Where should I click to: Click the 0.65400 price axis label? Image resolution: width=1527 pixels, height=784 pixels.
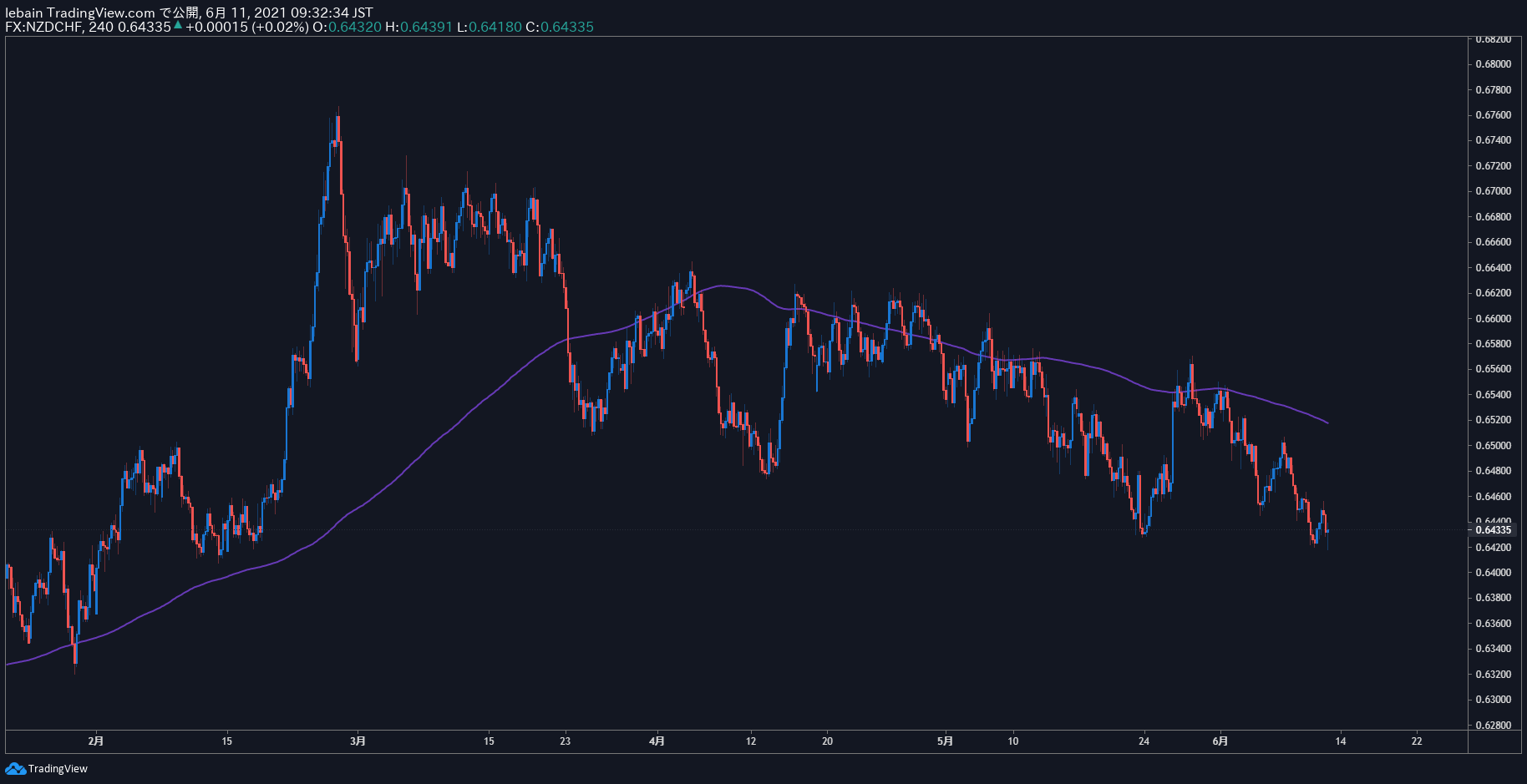coord(1493,395)
